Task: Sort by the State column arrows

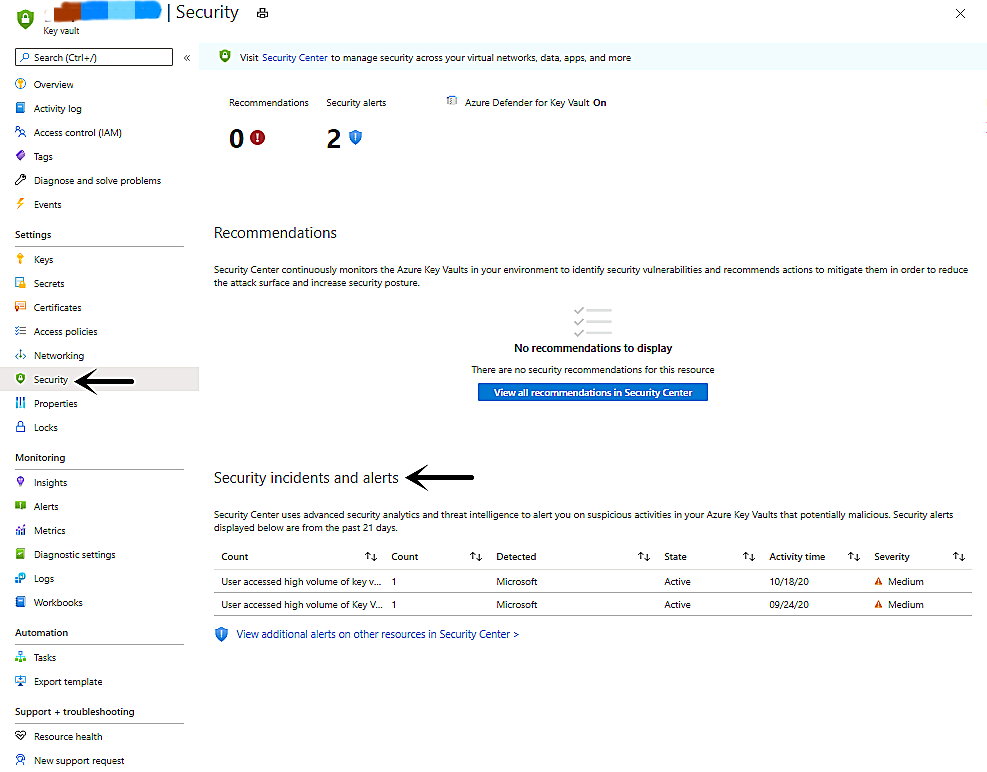Action: [x=748, y=557]
